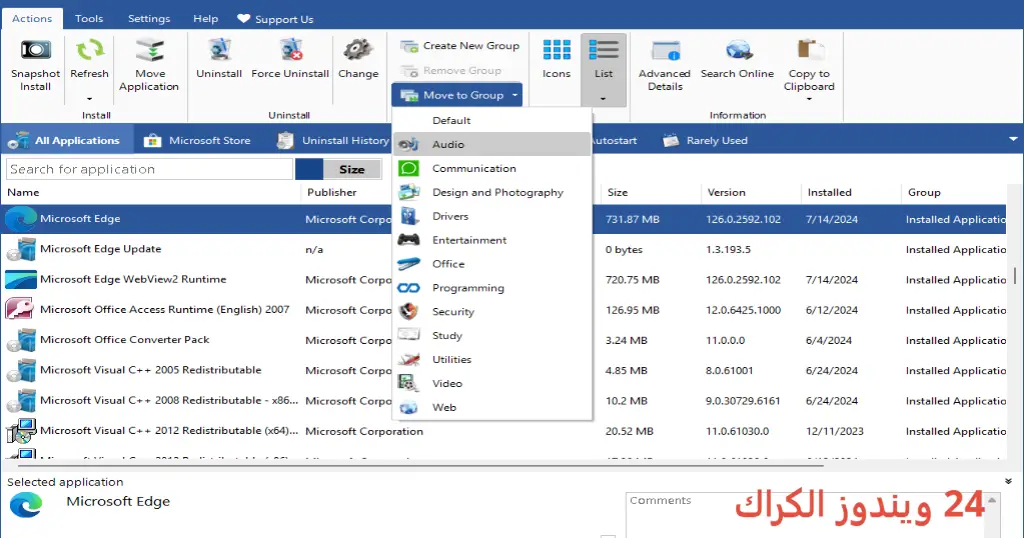Sort by the Installed column header
The height and width of the screenshot is (538, 1024).
pyautogui.click(x=829, y=192)
